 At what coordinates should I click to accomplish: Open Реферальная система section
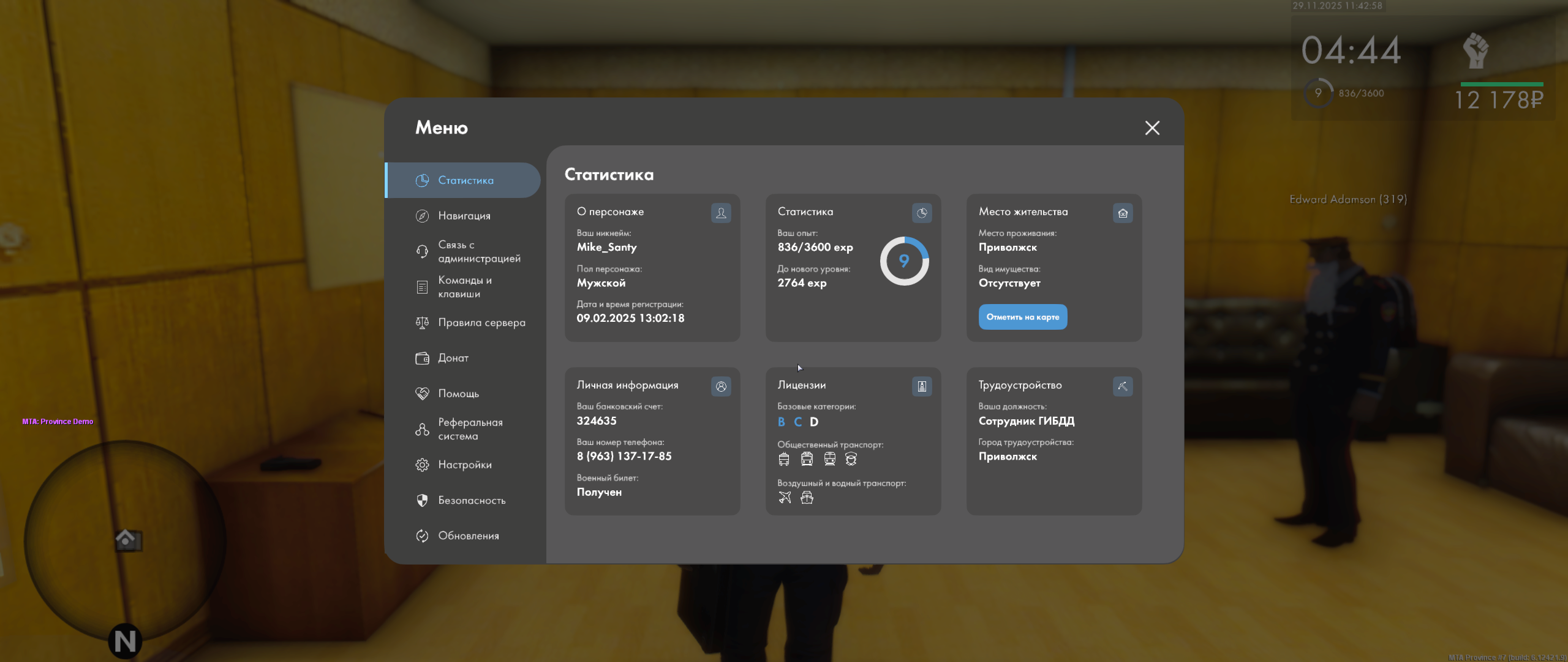pos(470,429)
